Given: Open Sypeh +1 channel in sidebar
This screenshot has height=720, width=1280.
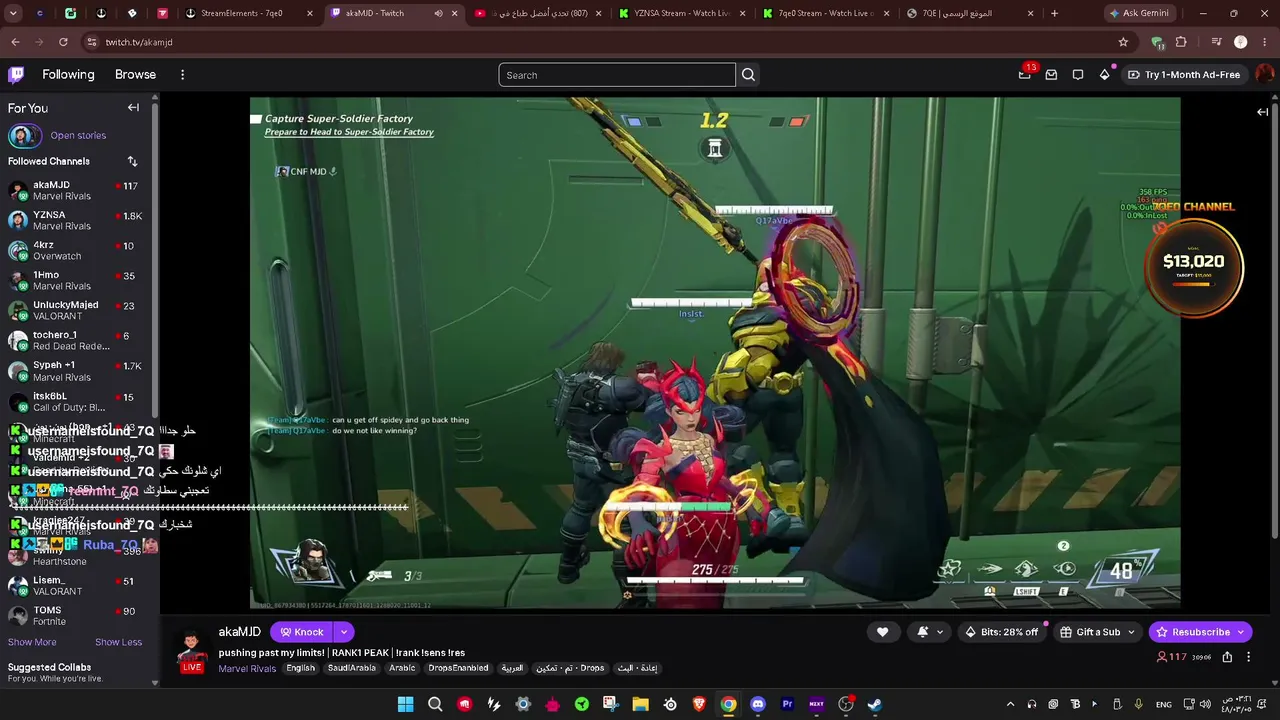Looking at the screenshot, I should tap(78, 371).
